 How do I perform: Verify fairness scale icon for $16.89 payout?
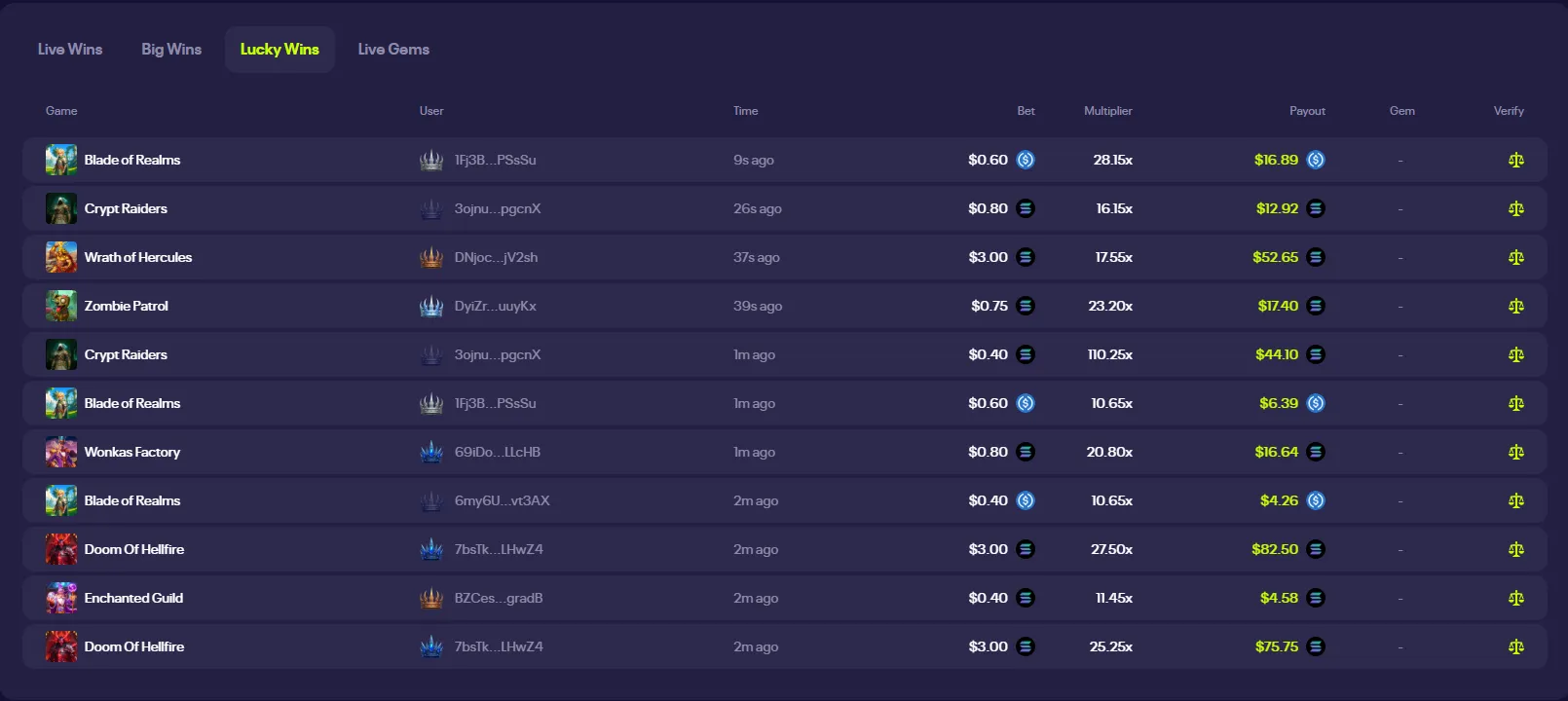click(x=1516, y=160)
